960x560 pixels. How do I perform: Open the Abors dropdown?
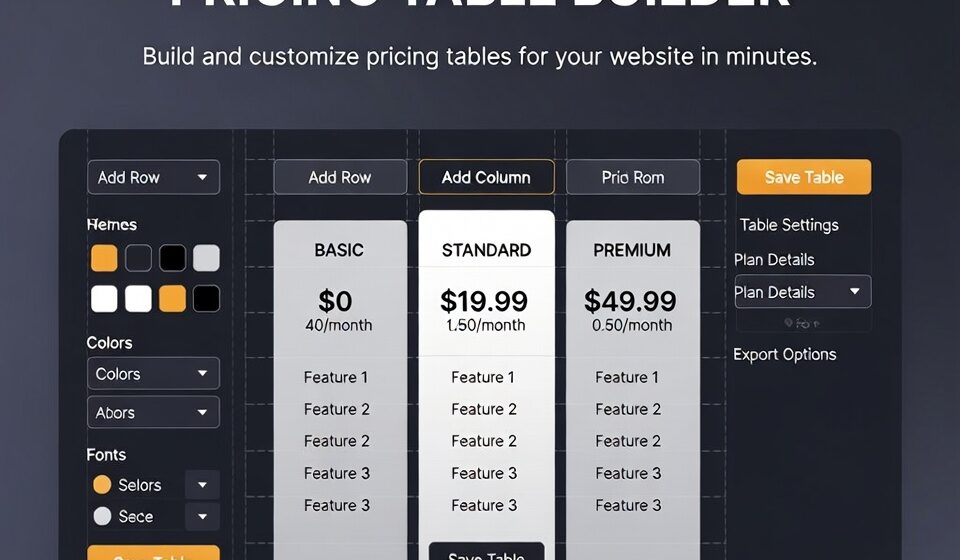click(154, 412)
